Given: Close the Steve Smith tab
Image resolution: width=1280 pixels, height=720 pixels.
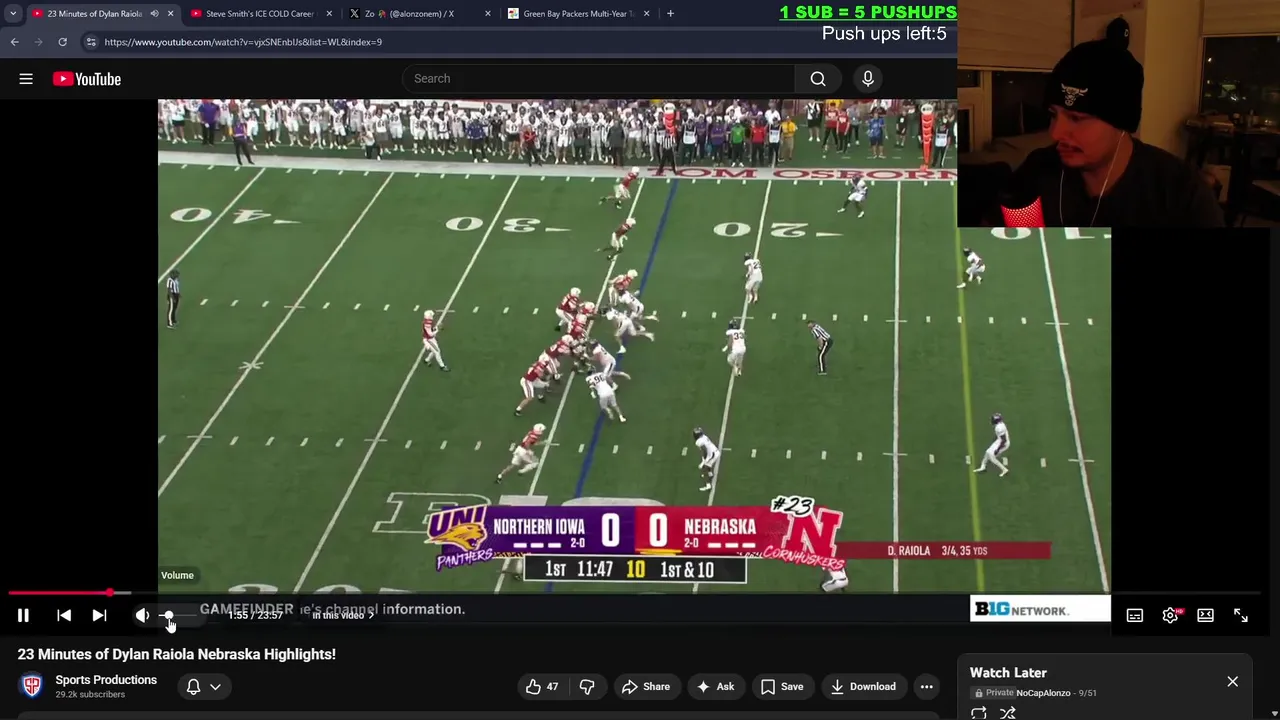Looking at the screenshot, I should (329, 14).
